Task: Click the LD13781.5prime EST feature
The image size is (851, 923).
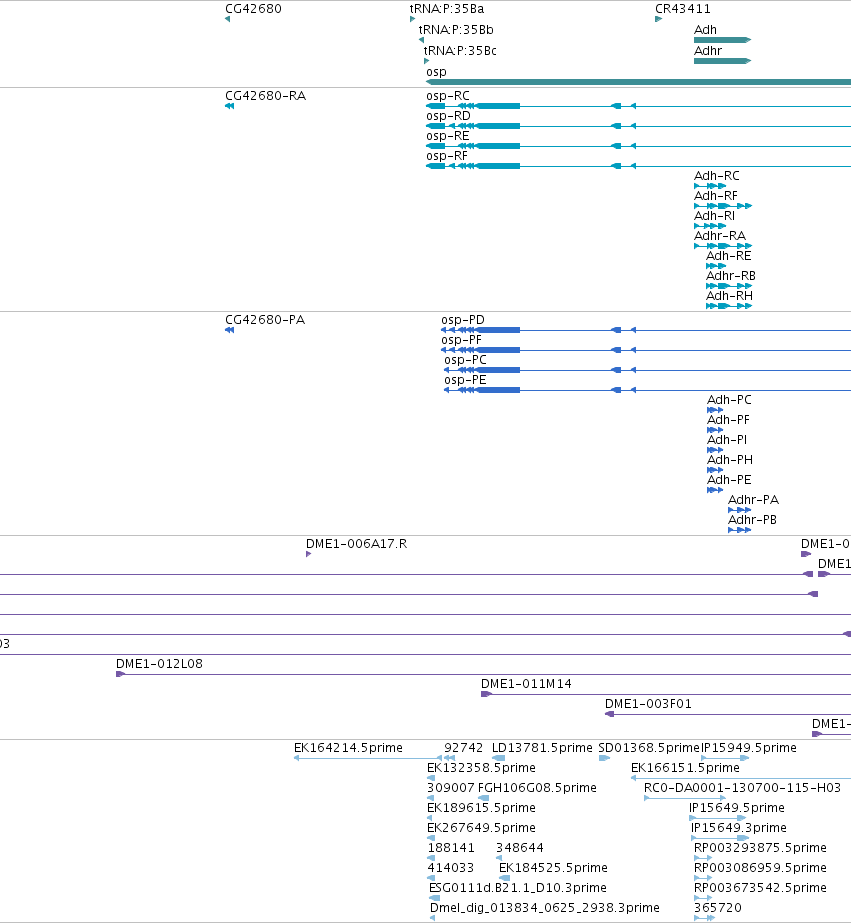Action: 498,758
